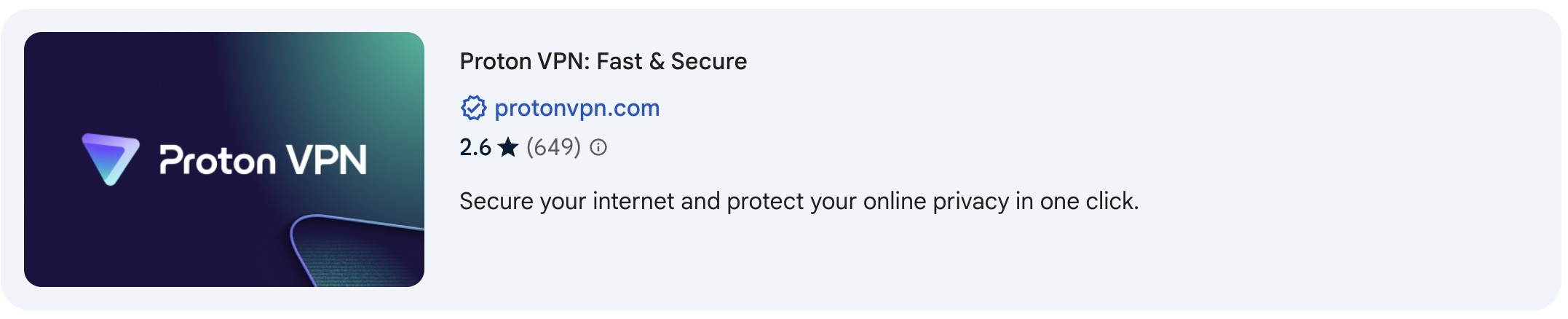Click the 2.6 rating score
The width and height of the screenshot is (1568, 319).
click(x=475, y=147)
